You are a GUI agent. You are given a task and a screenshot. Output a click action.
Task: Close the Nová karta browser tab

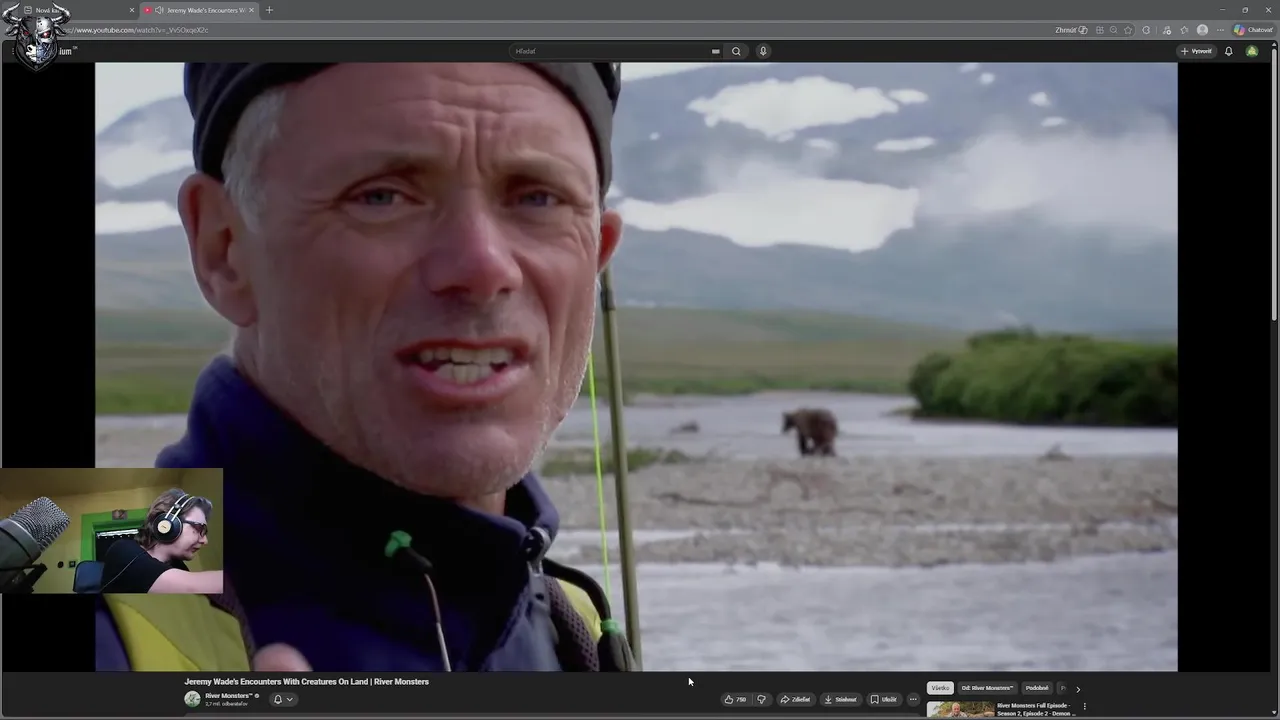coord(132,10)
